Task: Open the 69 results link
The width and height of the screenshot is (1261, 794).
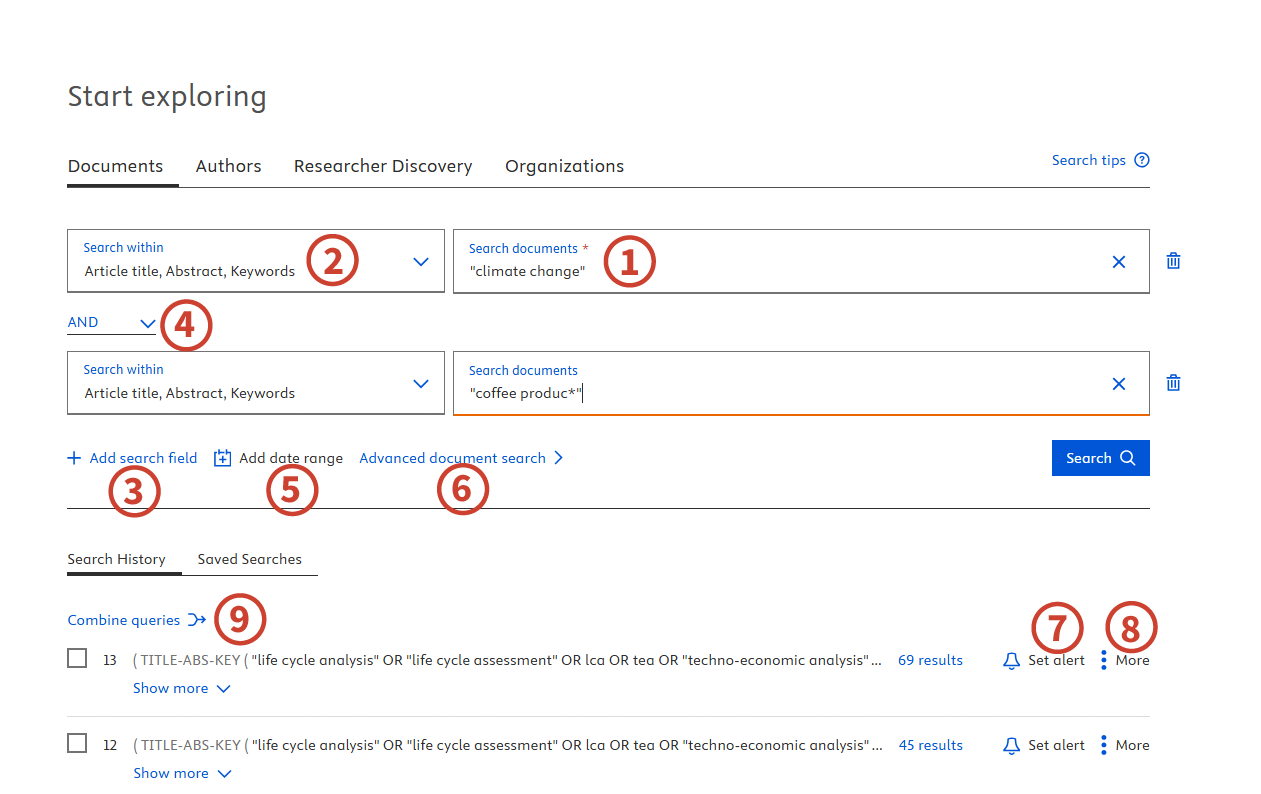Action: 930,660
